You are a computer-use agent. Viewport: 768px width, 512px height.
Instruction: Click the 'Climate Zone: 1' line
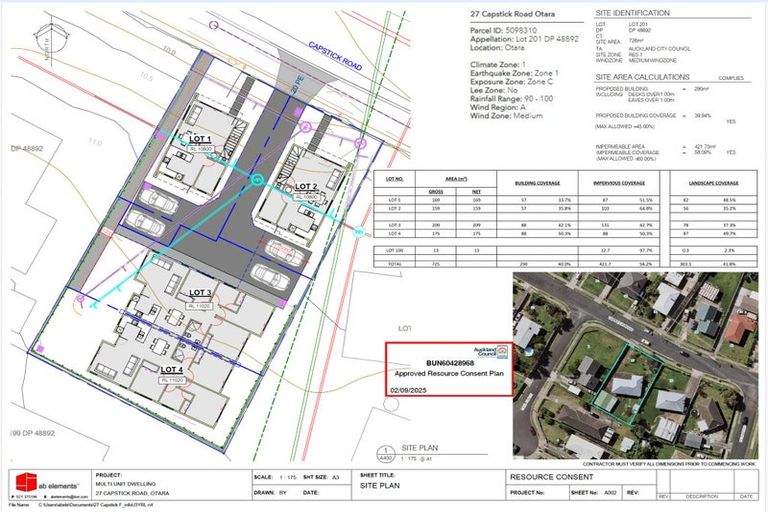[x=498, y=65]
